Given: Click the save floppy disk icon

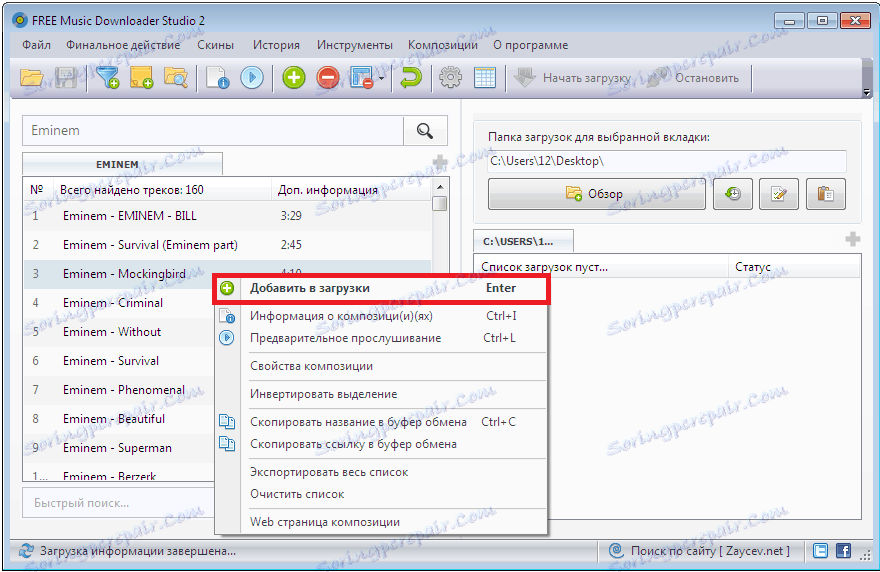Looking at the screenshot, I should 65,77.
